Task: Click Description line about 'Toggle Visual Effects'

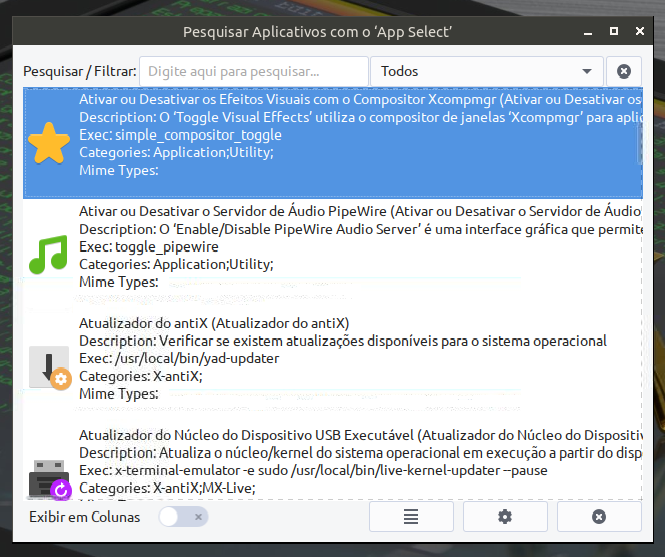Action: [x=360, y=117]
